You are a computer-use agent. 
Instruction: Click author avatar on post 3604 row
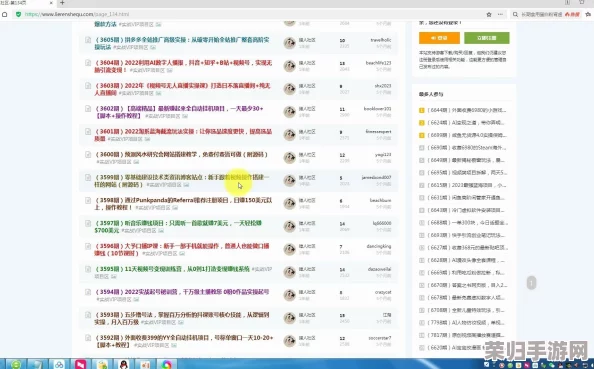click(x=290, y=66)
